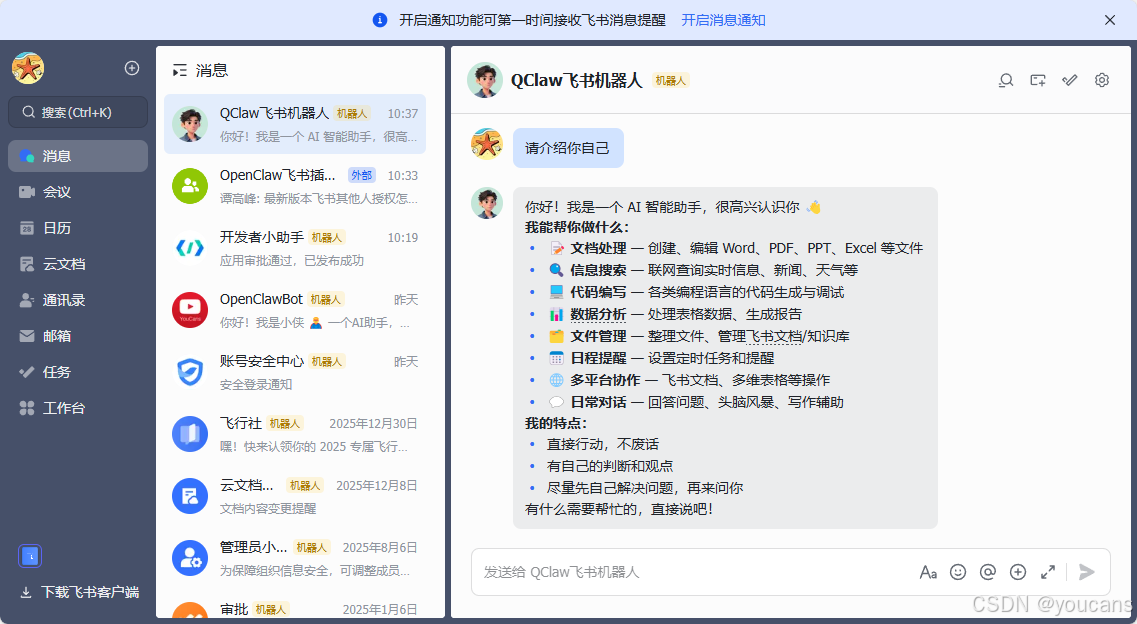This screenshot has width=1137, height=624.
Task: Insert an emoji into the message box
Action: (x=958, y=571)
